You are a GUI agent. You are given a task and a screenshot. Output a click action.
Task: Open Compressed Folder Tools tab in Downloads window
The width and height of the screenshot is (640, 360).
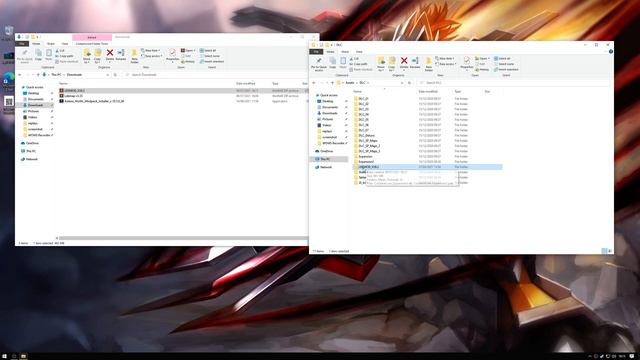coord(92,44)
